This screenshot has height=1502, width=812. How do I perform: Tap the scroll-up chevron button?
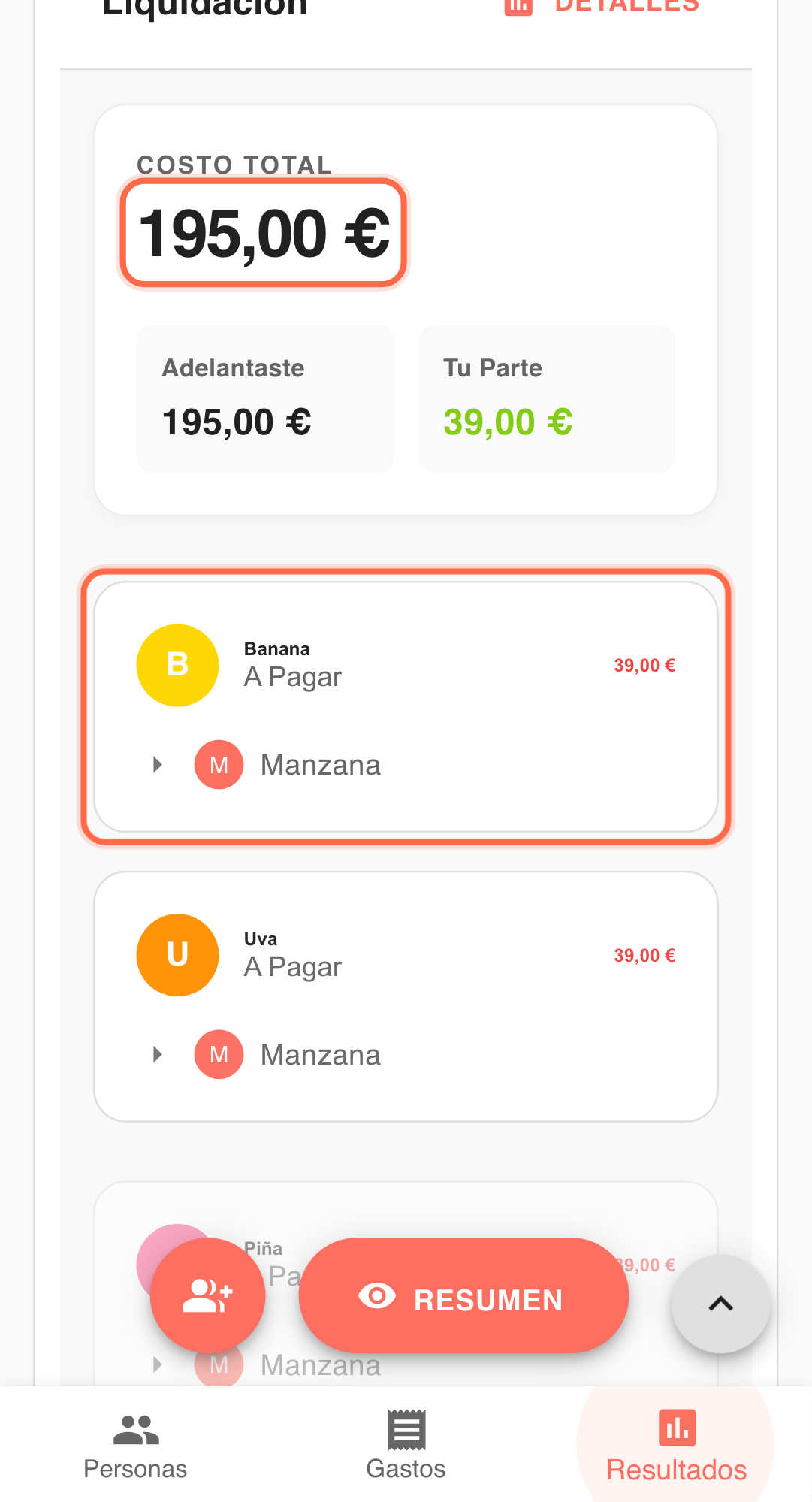pyautogui.click(x=720, y=1304)
